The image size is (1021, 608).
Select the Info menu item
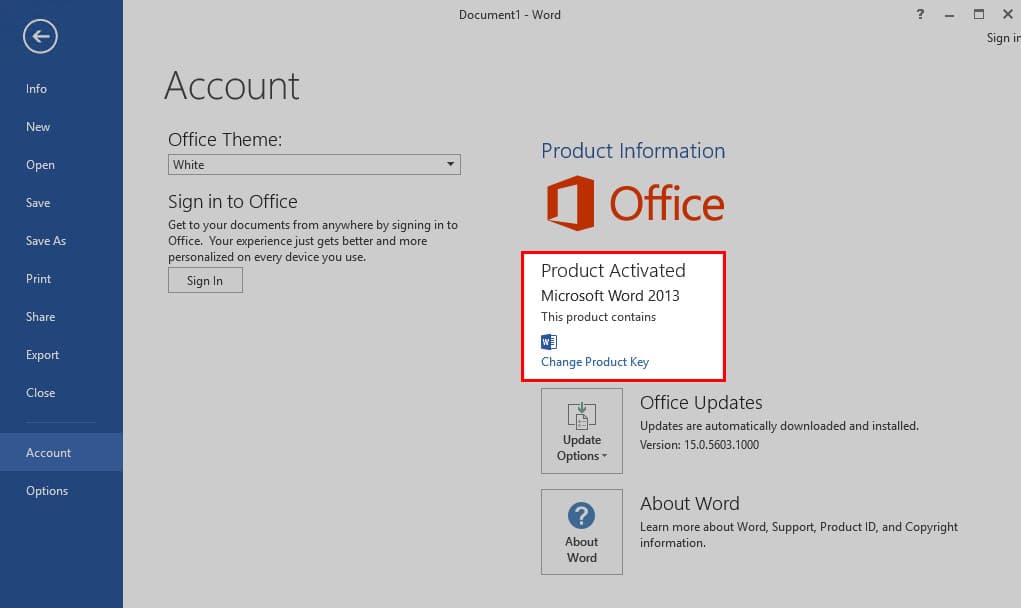point(61,89)
